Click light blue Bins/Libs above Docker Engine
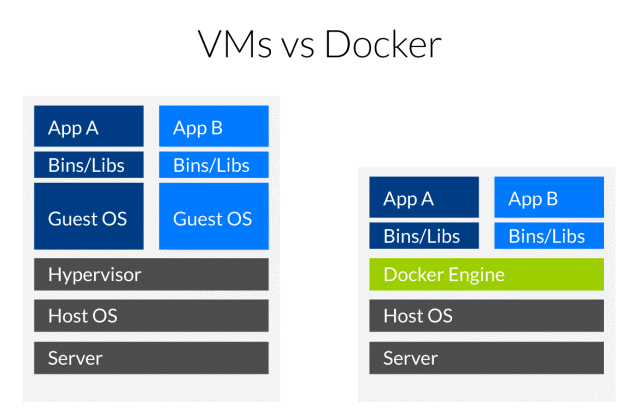The height and width of the screenshot is (419, 640). (x=549, y=236)
